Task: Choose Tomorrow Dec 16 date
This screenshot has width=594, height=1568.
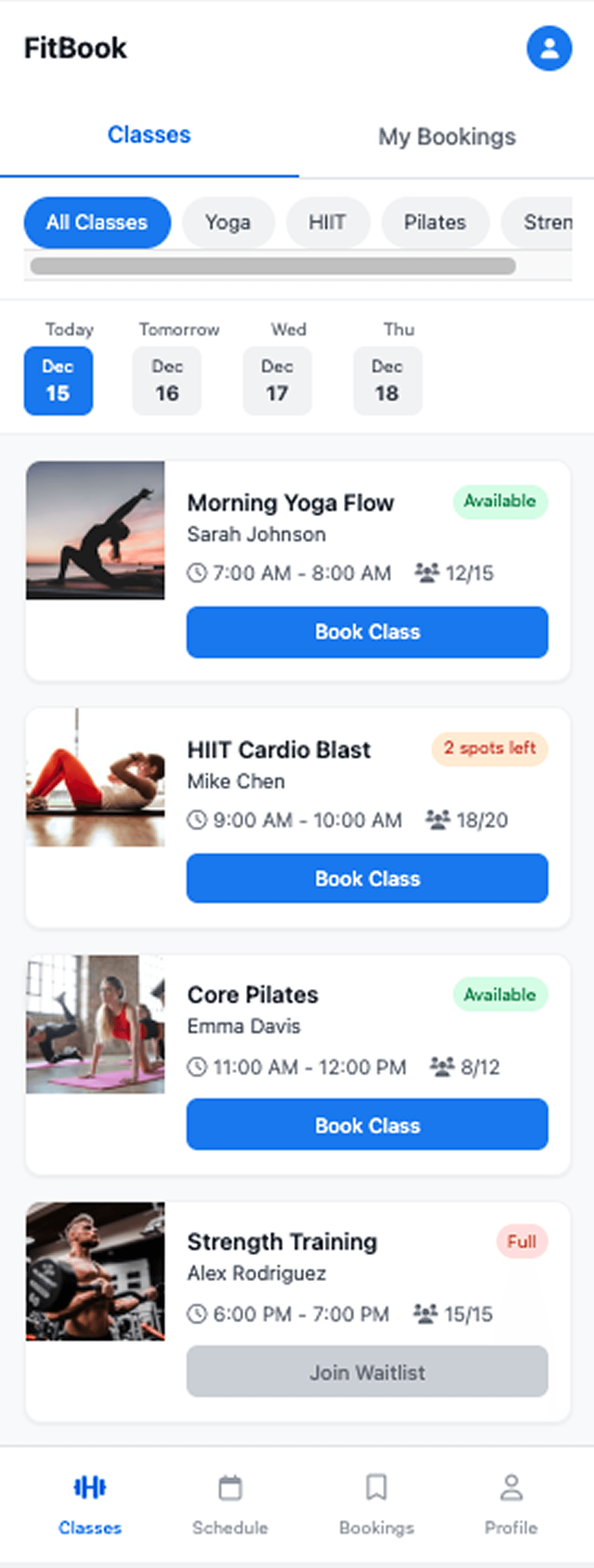Action: 167,381
